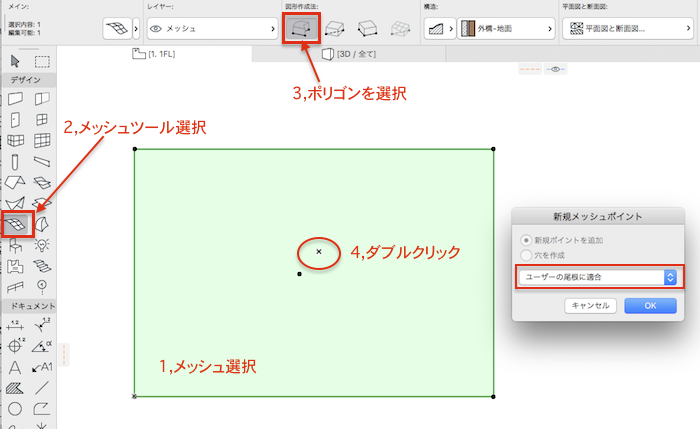Select the Lamp tool icon
The height and width of the screenshot is (429, 700).
(x=42, y=245)
